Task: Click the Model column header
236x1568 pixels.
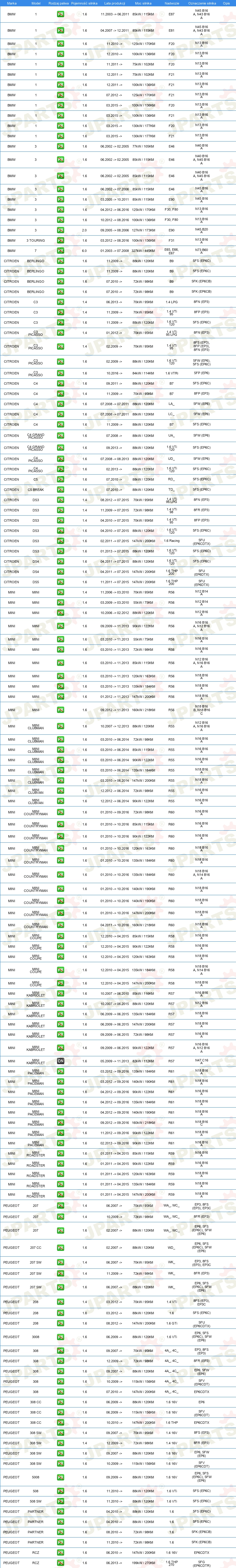Action: [36, 3]
